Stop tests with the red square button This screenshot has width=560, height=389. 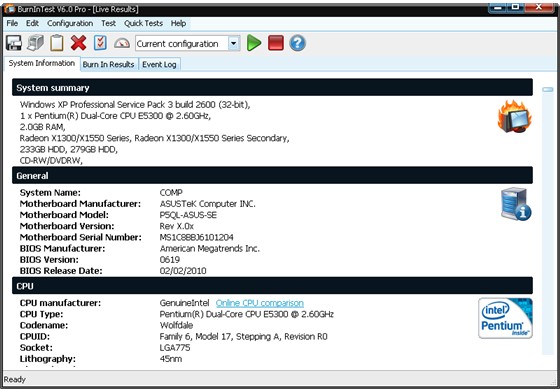(x=276, y=43)
